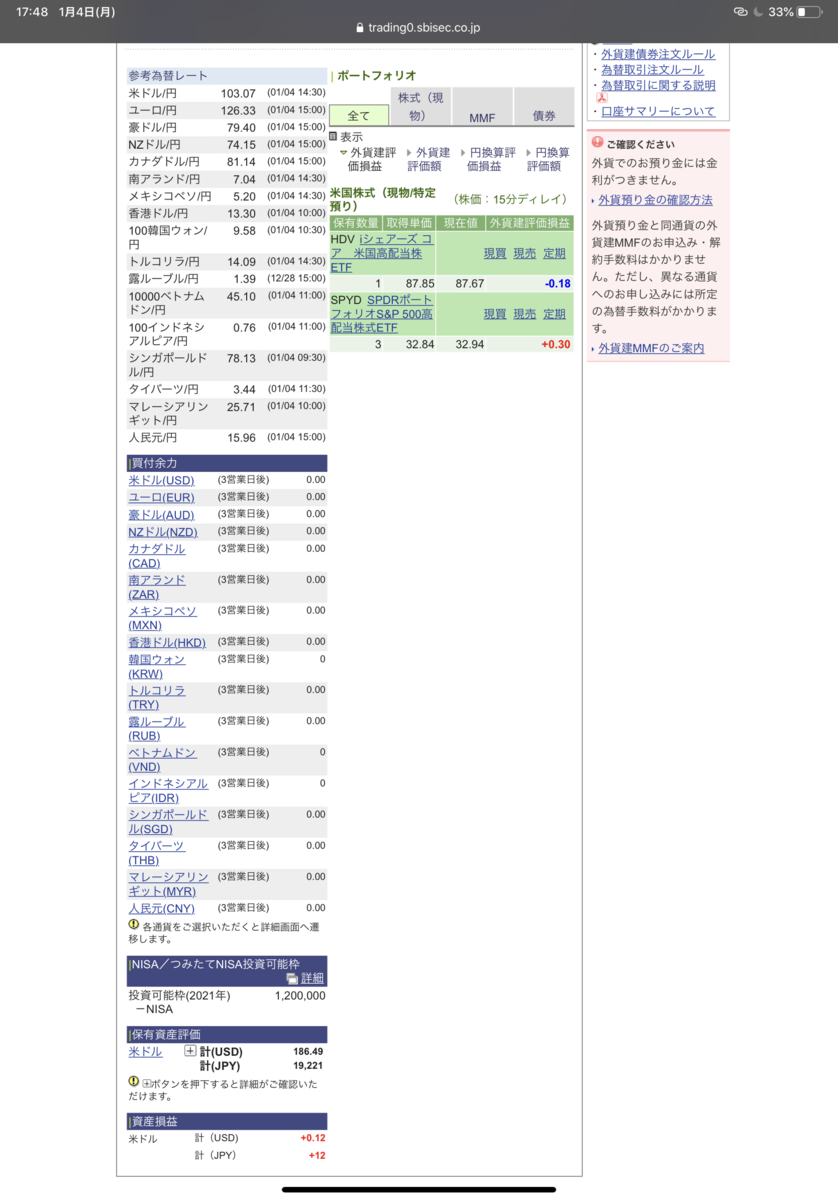Switch to the 債券 tab
Image resolution: width=838 pixels, height=1200 pixels.
pos(544,107)
